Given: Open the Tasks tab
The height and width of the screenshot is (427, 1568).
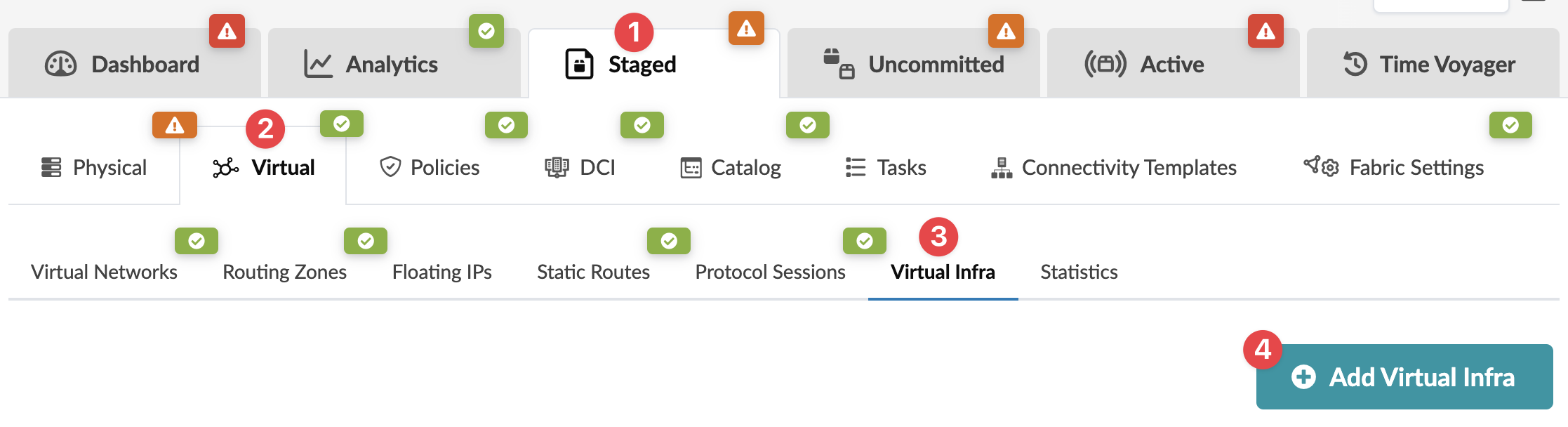Looking at the screenshot, I should (x=886, y=168).
